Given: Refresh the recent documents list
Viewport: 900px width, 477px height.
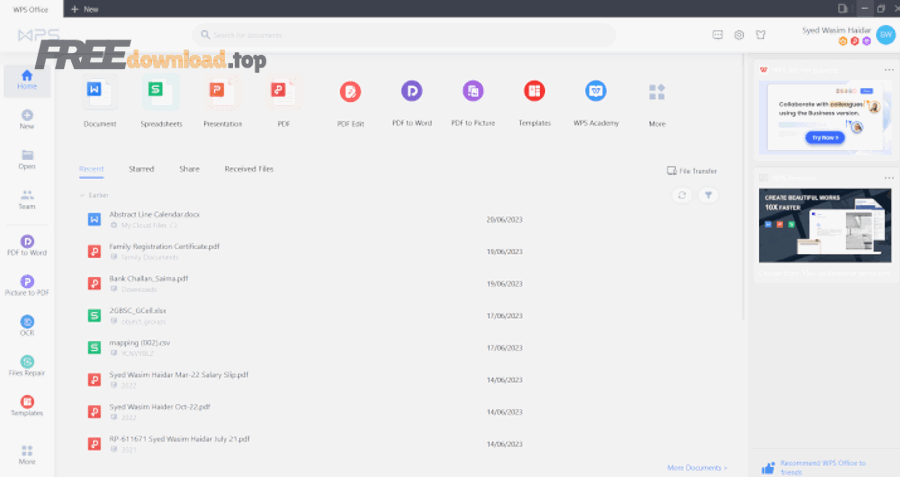Looking at the screenshot, I should pyautogui.click(x=682, y=195).
